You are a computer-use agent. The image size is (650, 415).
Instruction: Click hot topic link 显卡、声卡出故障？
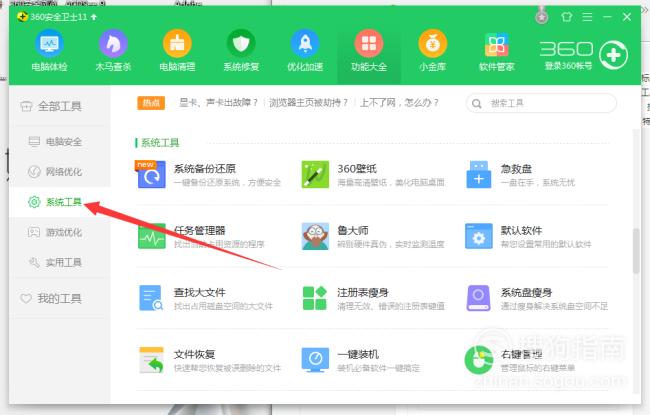(x=218, y=102)
